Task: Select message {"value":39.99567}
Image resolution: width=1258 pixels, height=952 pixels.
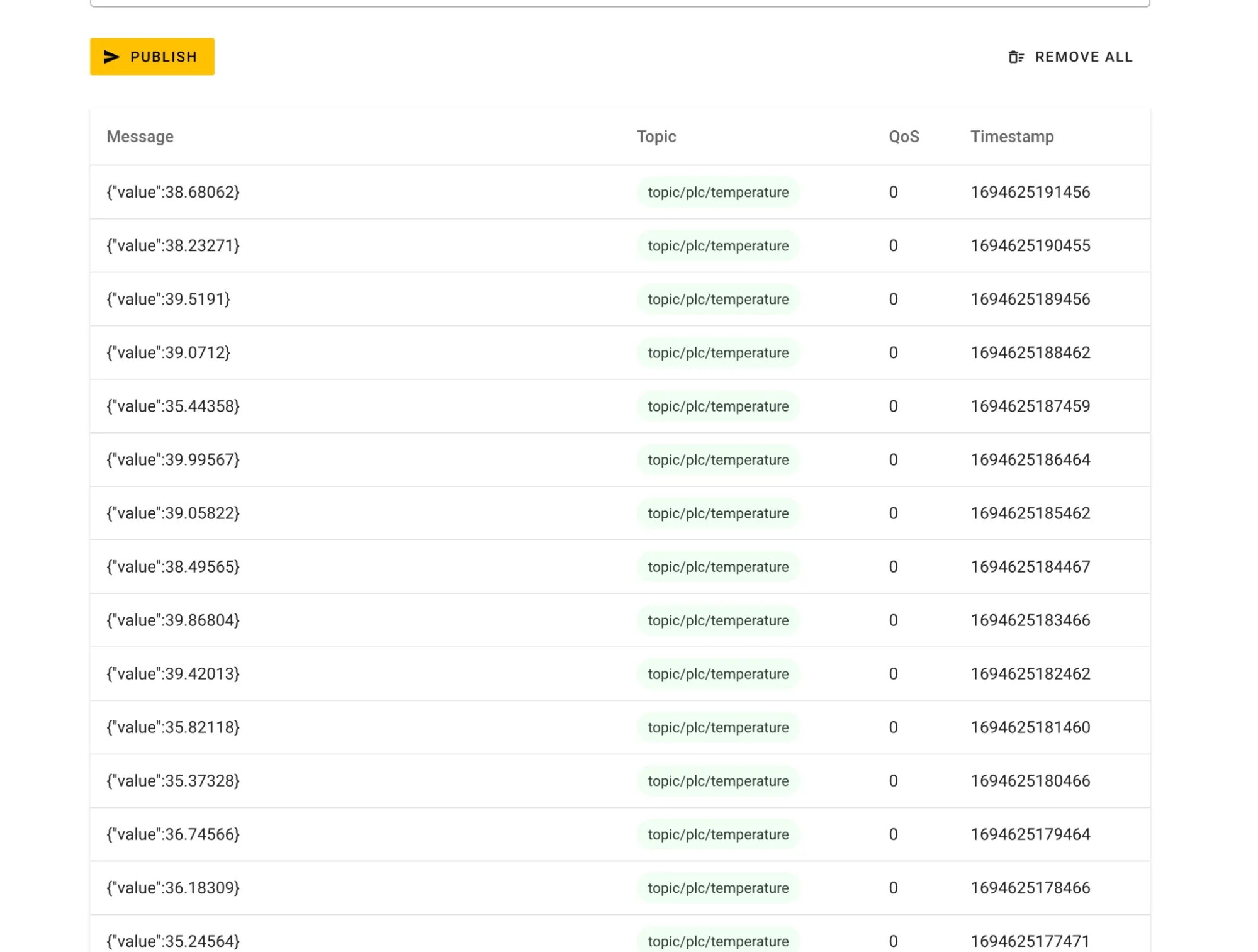Action: (173, 459)
